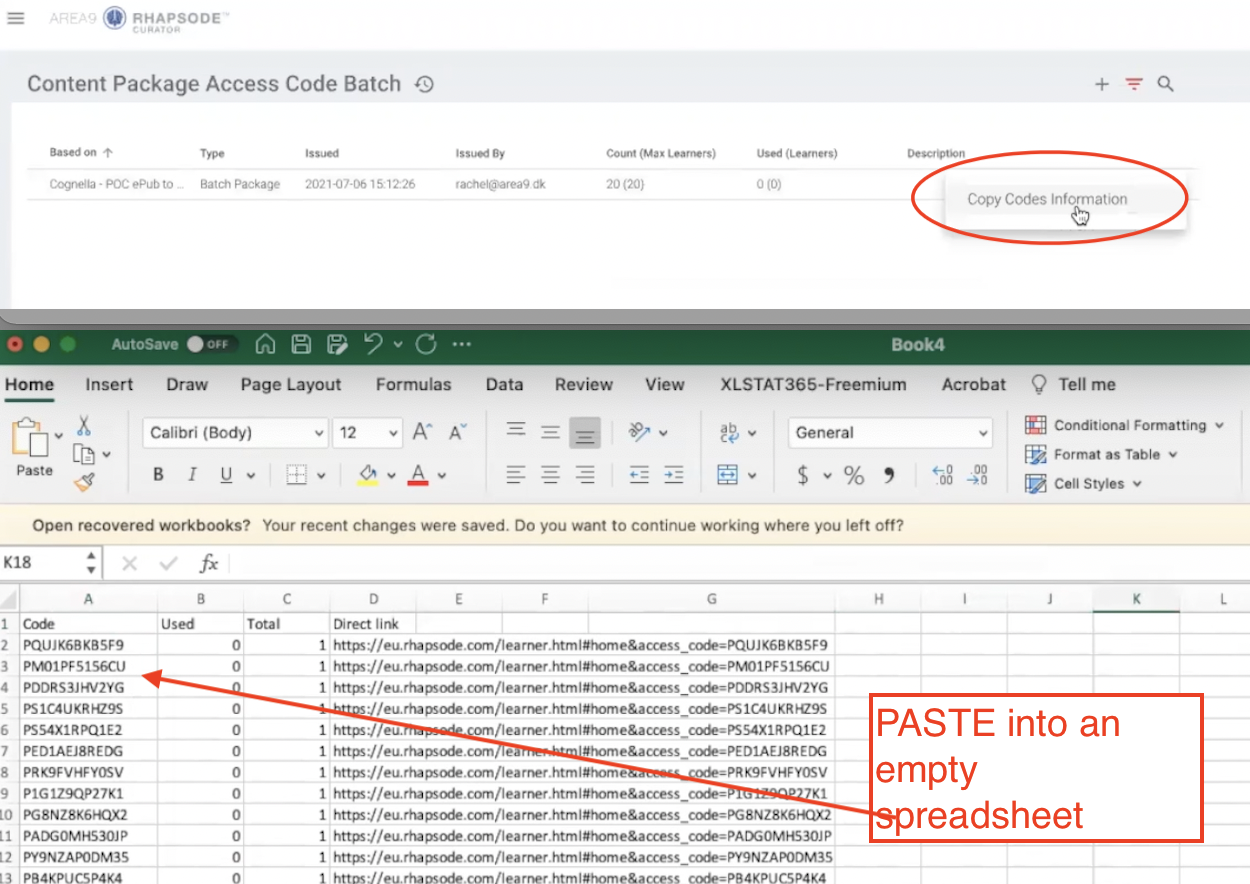
Task: Open the Formulas ribbon tab
Action: click(x=414, y=385)
